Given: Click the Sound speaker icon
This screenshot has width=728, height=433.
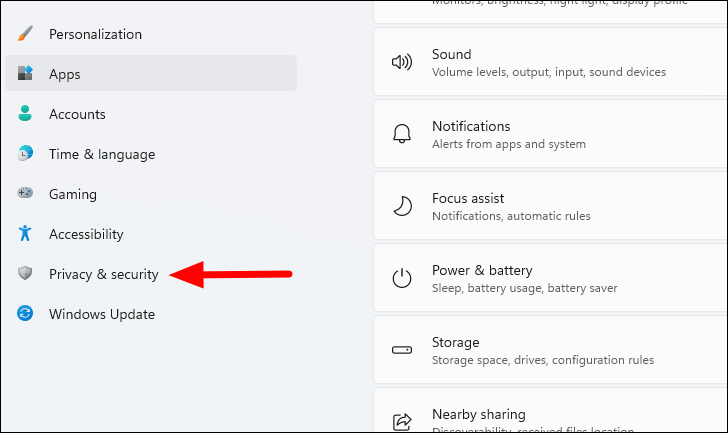Looking at the screenshot, I should (402, 62).
